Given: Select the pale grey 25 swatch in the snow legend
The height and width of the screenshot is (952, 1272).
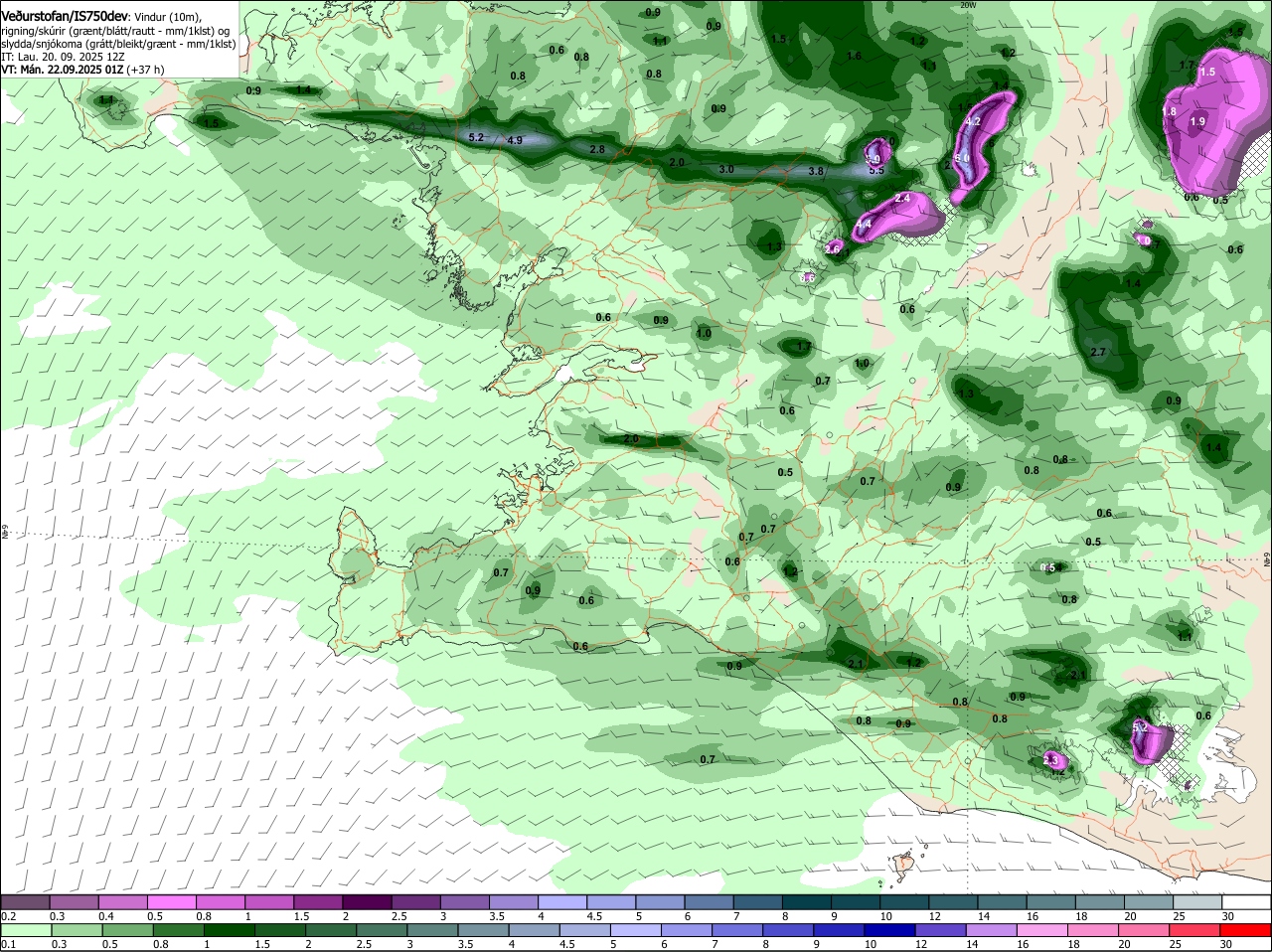Looking at the screenshot, I should 1197,901.
